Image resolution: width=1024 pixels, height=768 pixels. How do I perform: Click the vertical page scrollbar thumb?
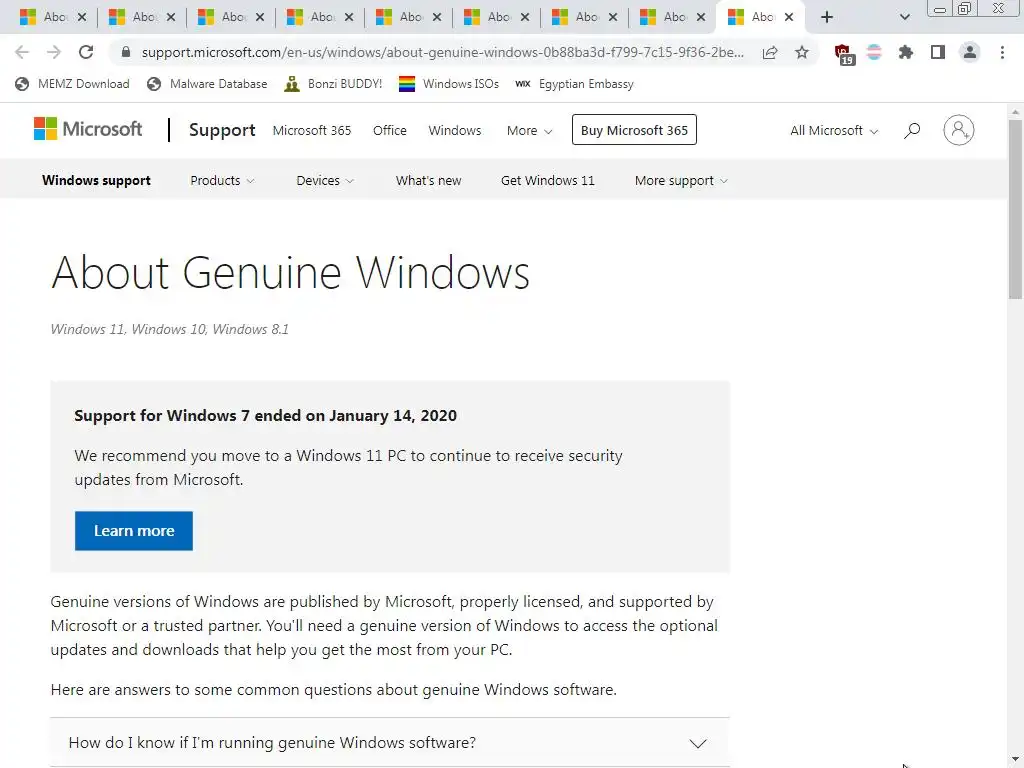point(1015,209)
